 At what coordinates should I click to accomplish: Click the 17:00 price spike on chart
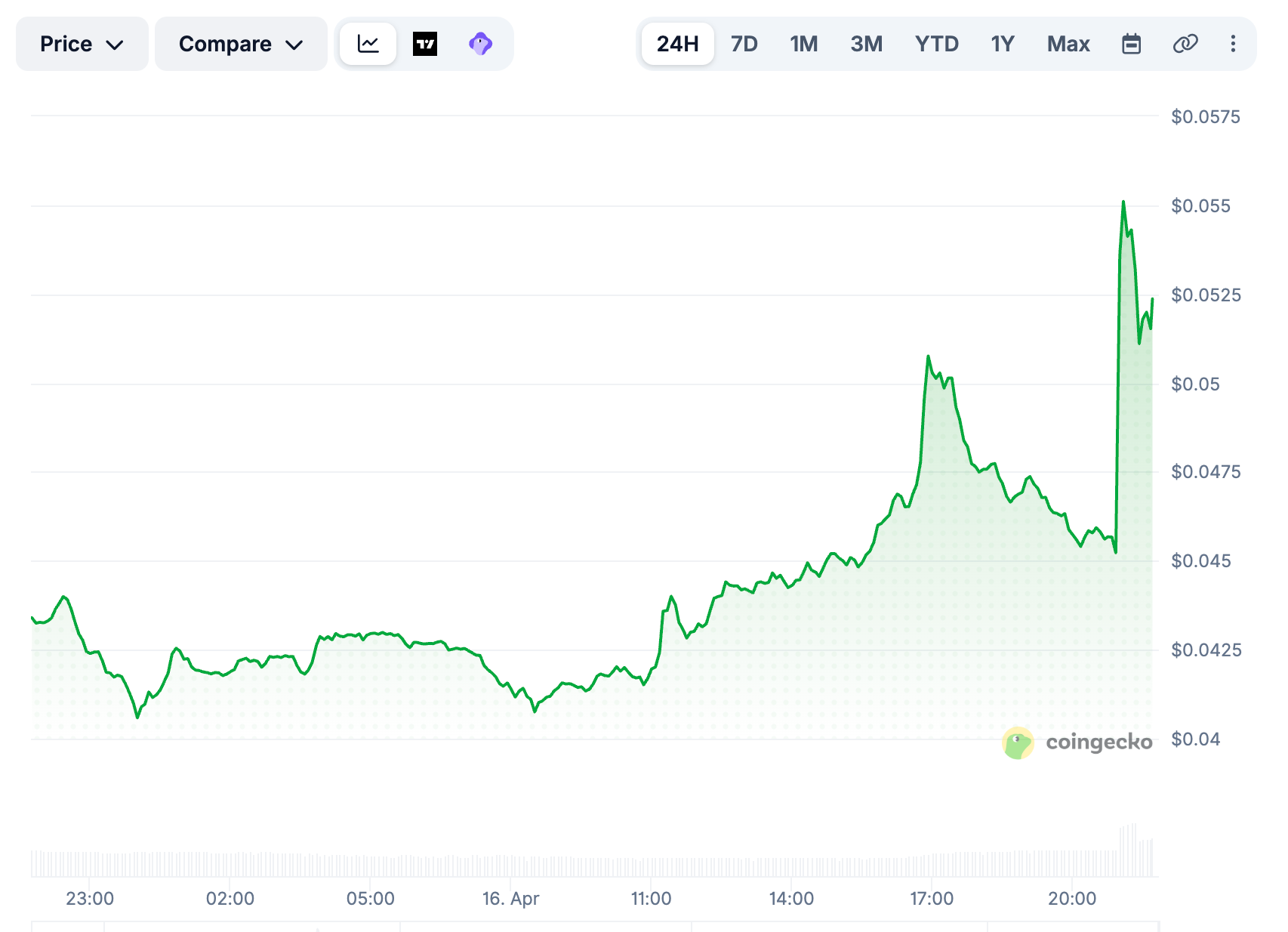click(928, 356)
